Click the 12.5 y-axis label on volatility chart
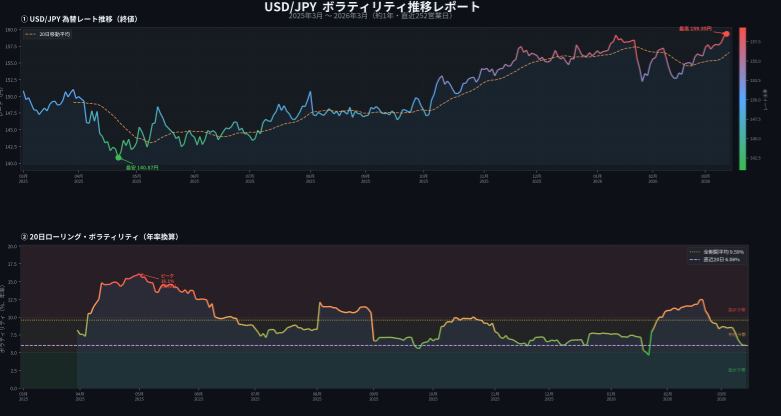This screenshot has width=781, height=416. click(x=13, y=299)
